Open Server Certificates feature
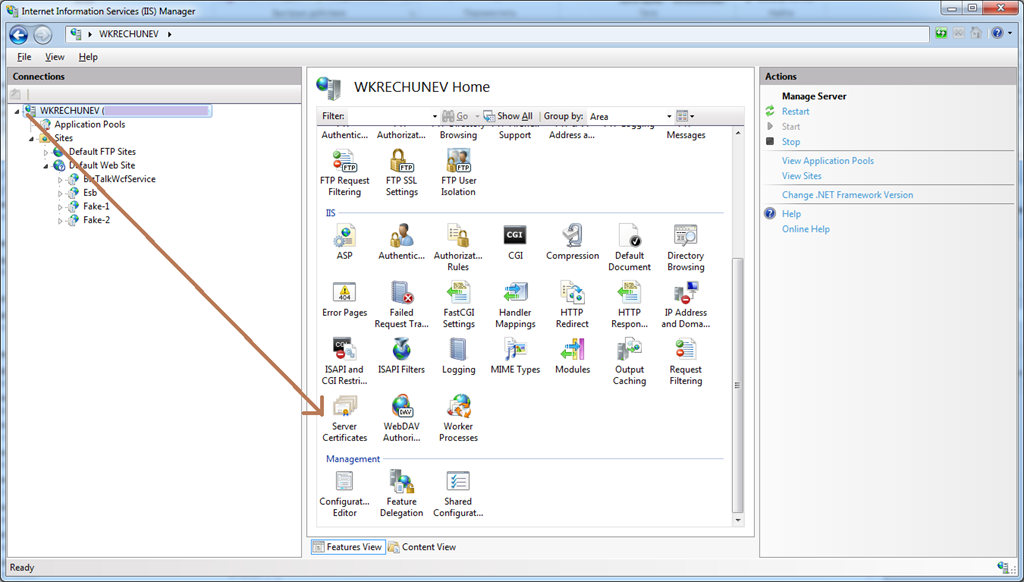 tap(344, 418)
